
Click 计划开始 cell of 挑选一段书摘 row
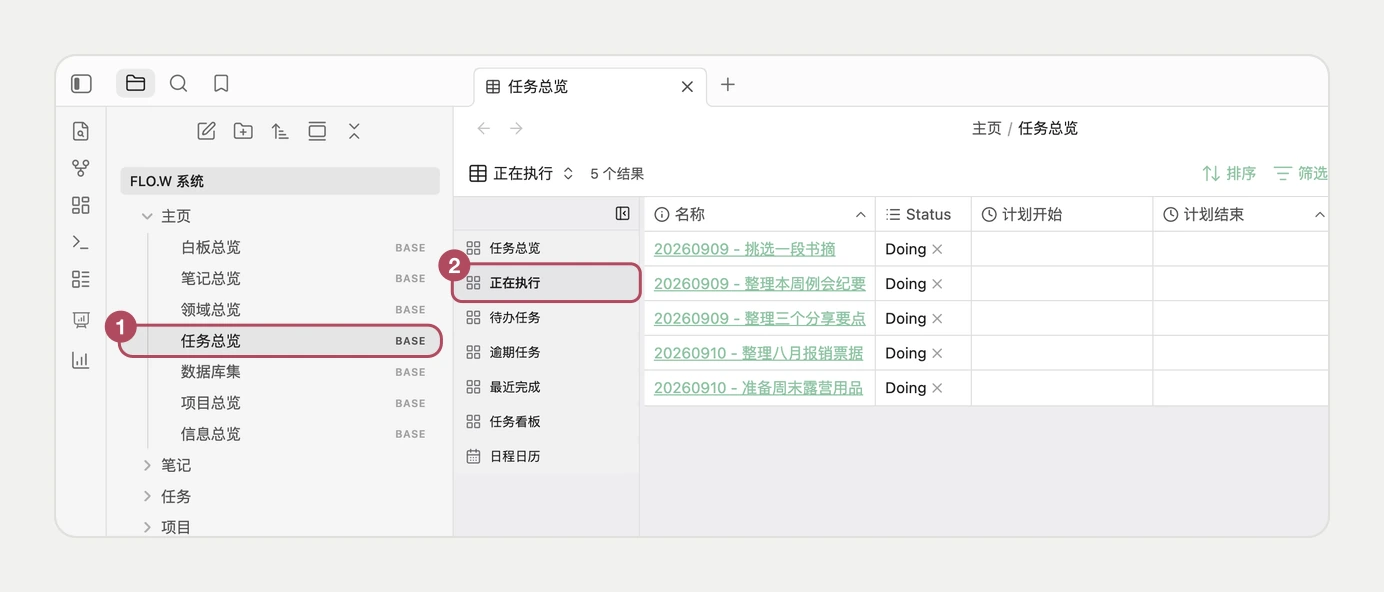pos(1062,249)
